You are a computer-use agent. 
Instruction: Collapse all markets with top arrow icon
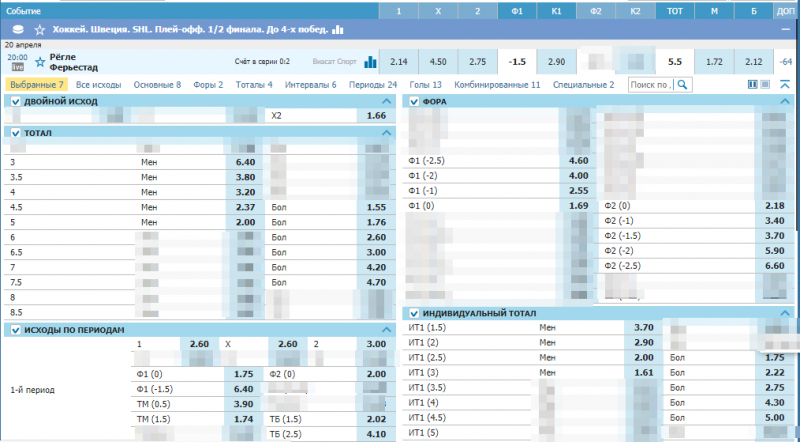coord(786,85)
